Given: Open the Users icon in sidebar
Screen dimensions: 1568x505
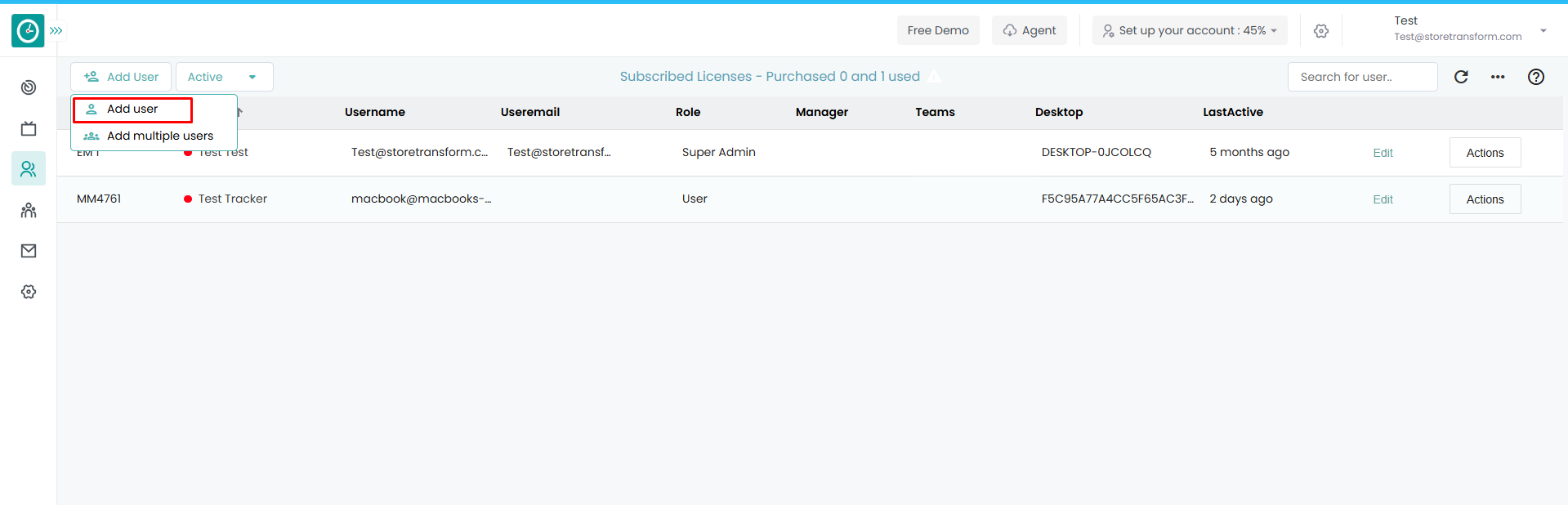Looking at the screenshot, I should [x=29, y=169].
